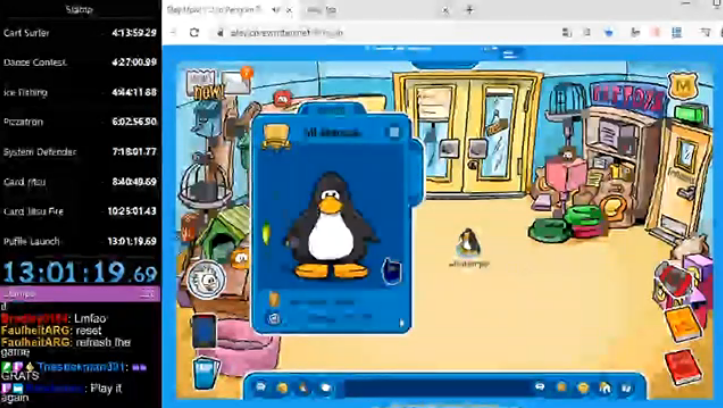Open a new browser tab with plus button

(469, 10)
